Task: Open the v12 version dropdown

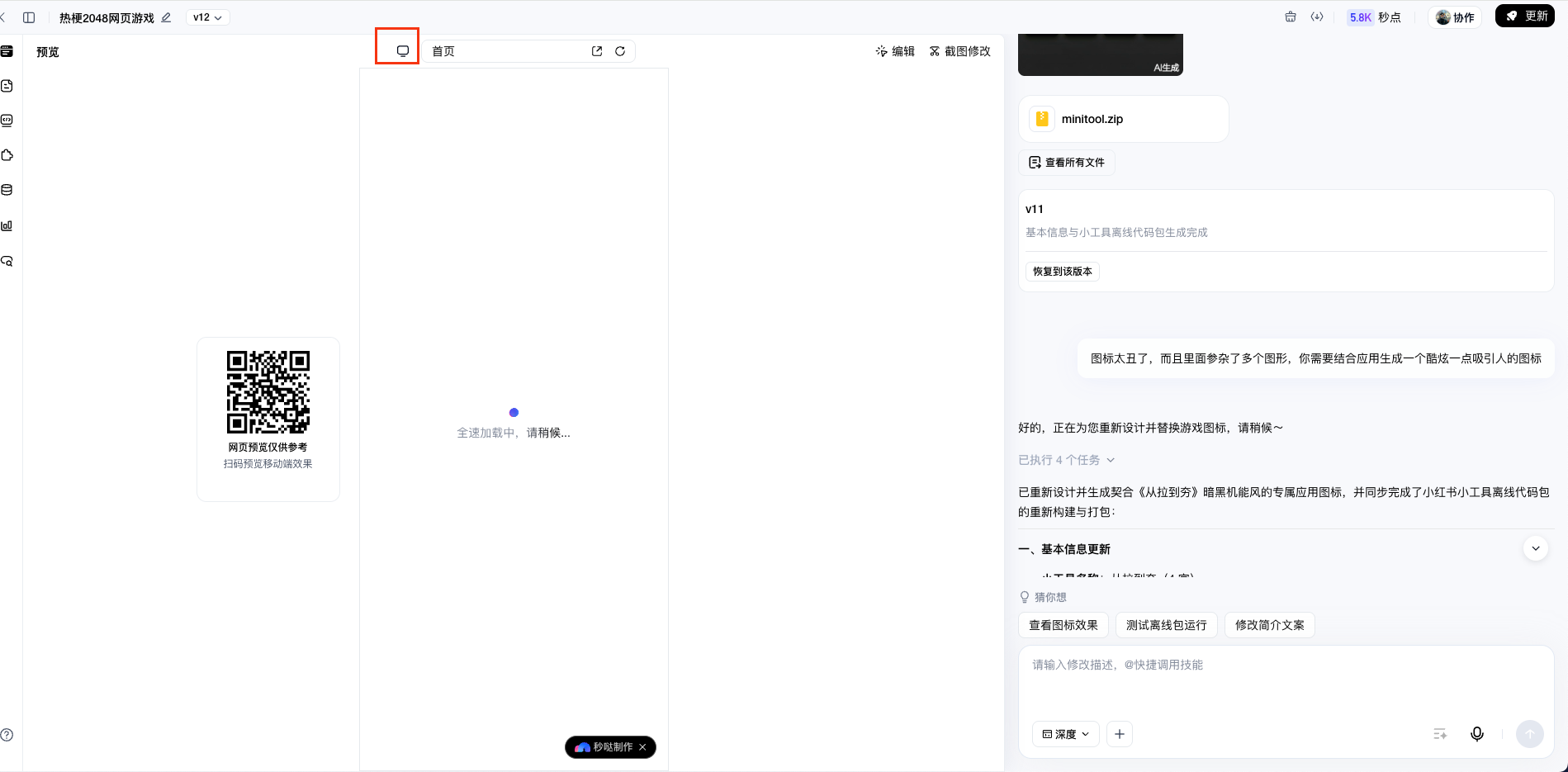Action: coord(207,17)
